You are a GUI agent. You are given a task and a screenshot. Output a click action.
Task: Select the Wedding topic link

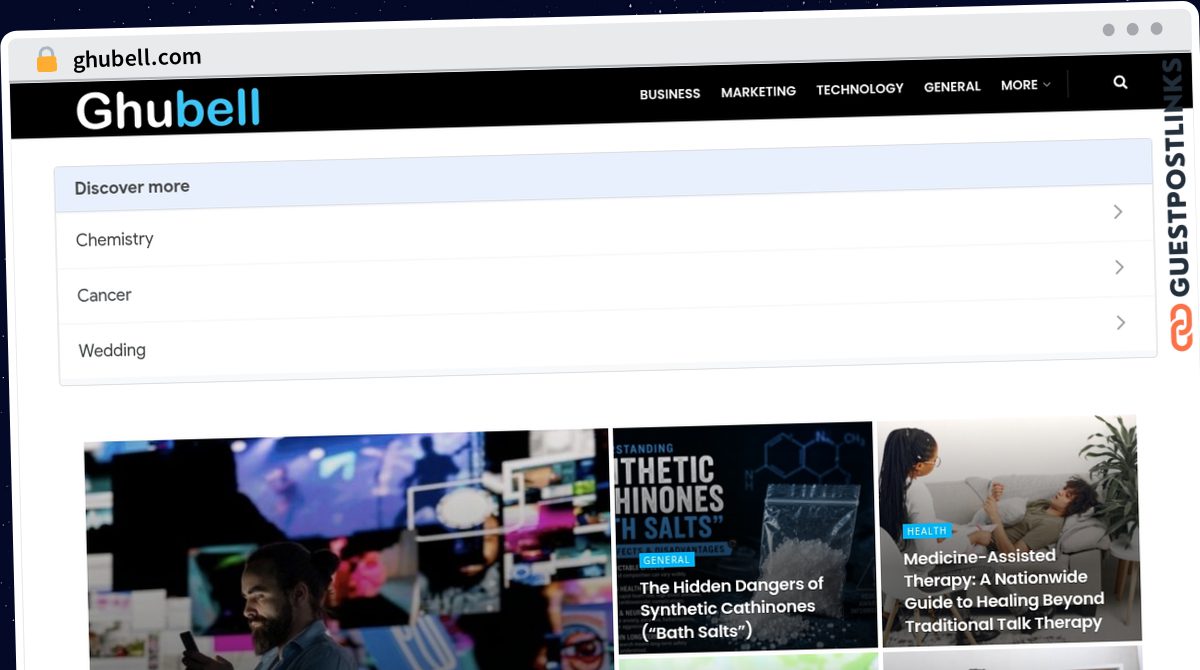coord(112,350)
